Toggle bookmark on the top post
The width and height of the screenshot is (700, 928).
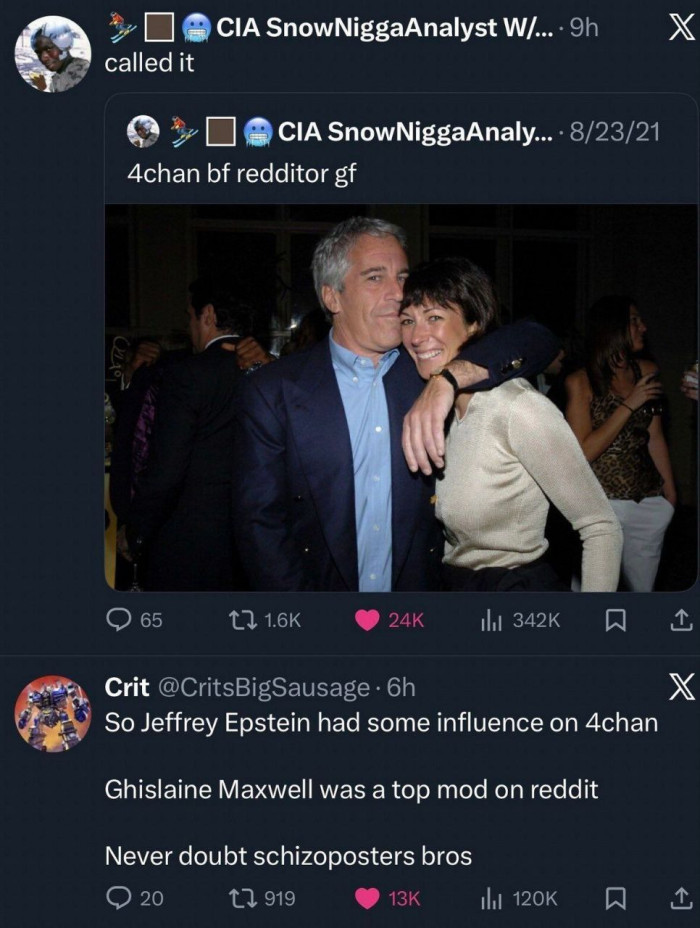point(617,620)
